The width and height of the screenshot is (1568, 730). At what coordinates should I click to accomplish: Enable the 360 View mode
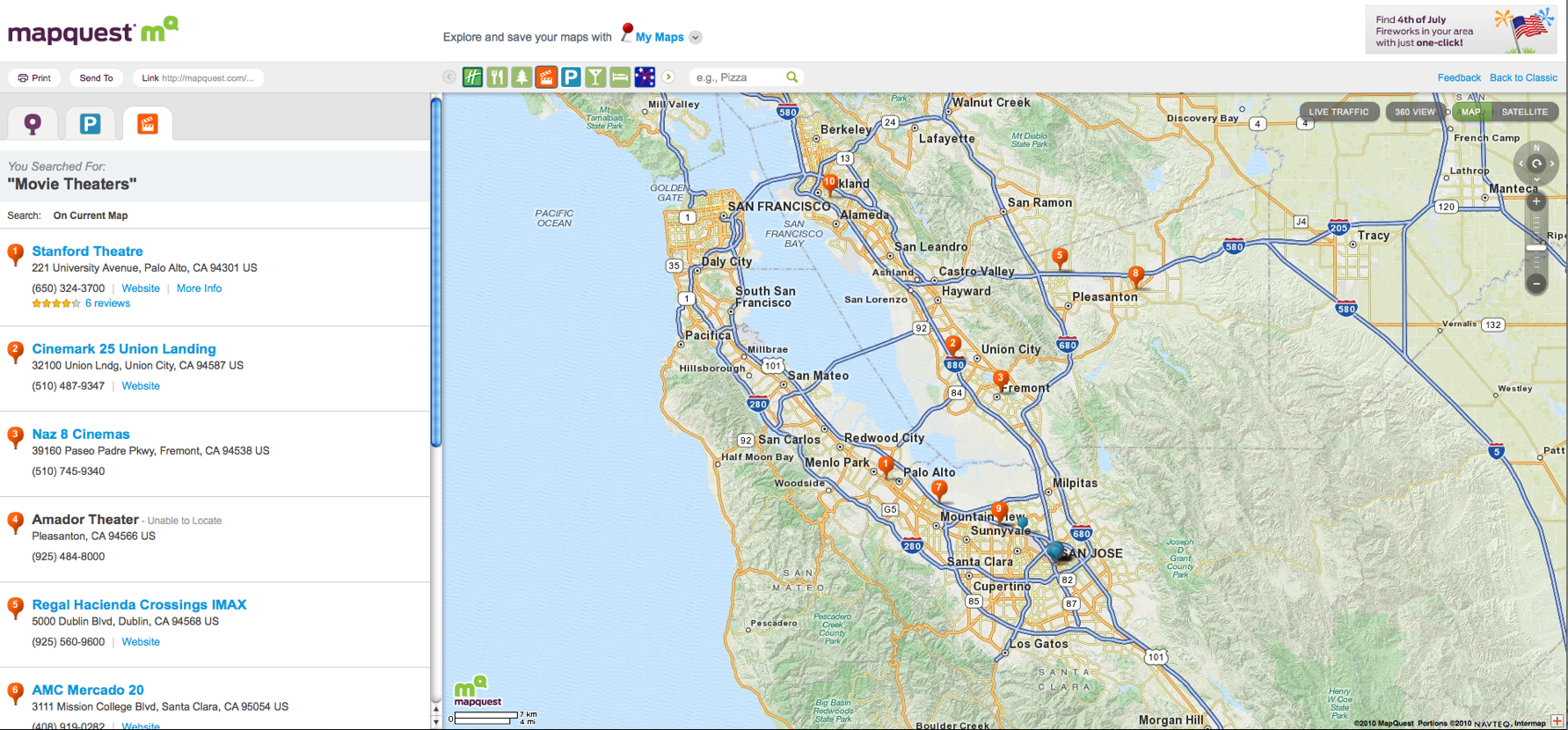[1414, 112]
